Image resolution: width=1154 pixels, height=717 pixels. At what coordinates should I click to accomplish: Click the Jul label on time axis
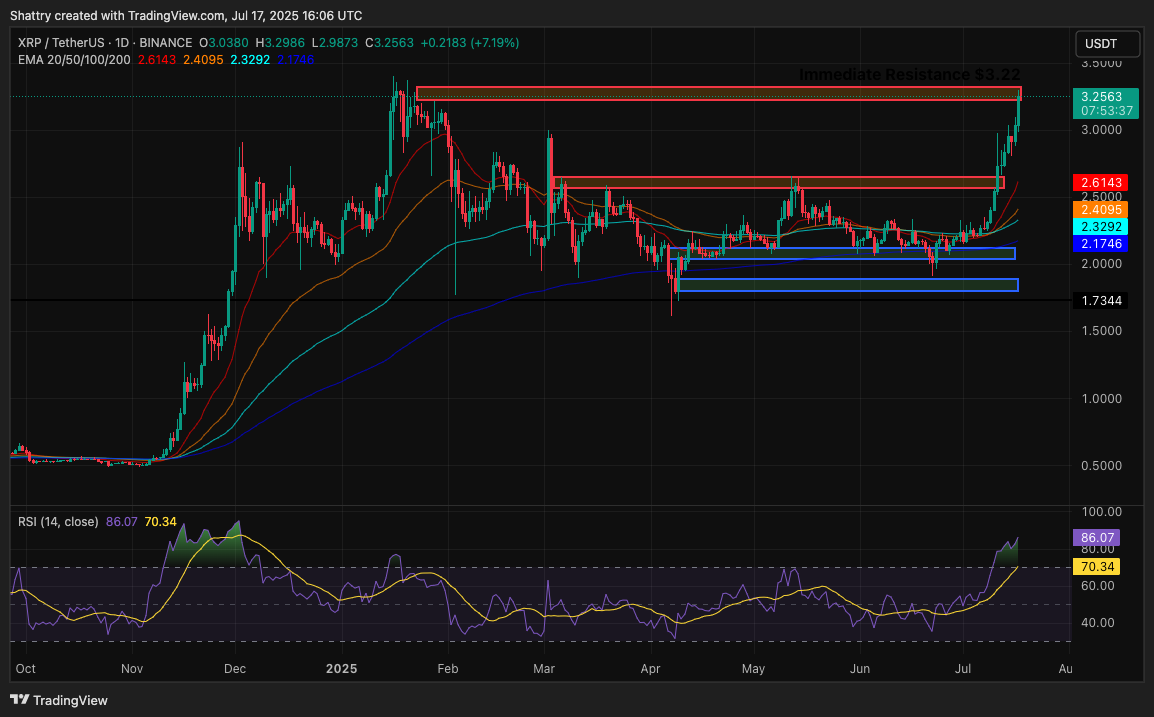(x=964, y=668)
